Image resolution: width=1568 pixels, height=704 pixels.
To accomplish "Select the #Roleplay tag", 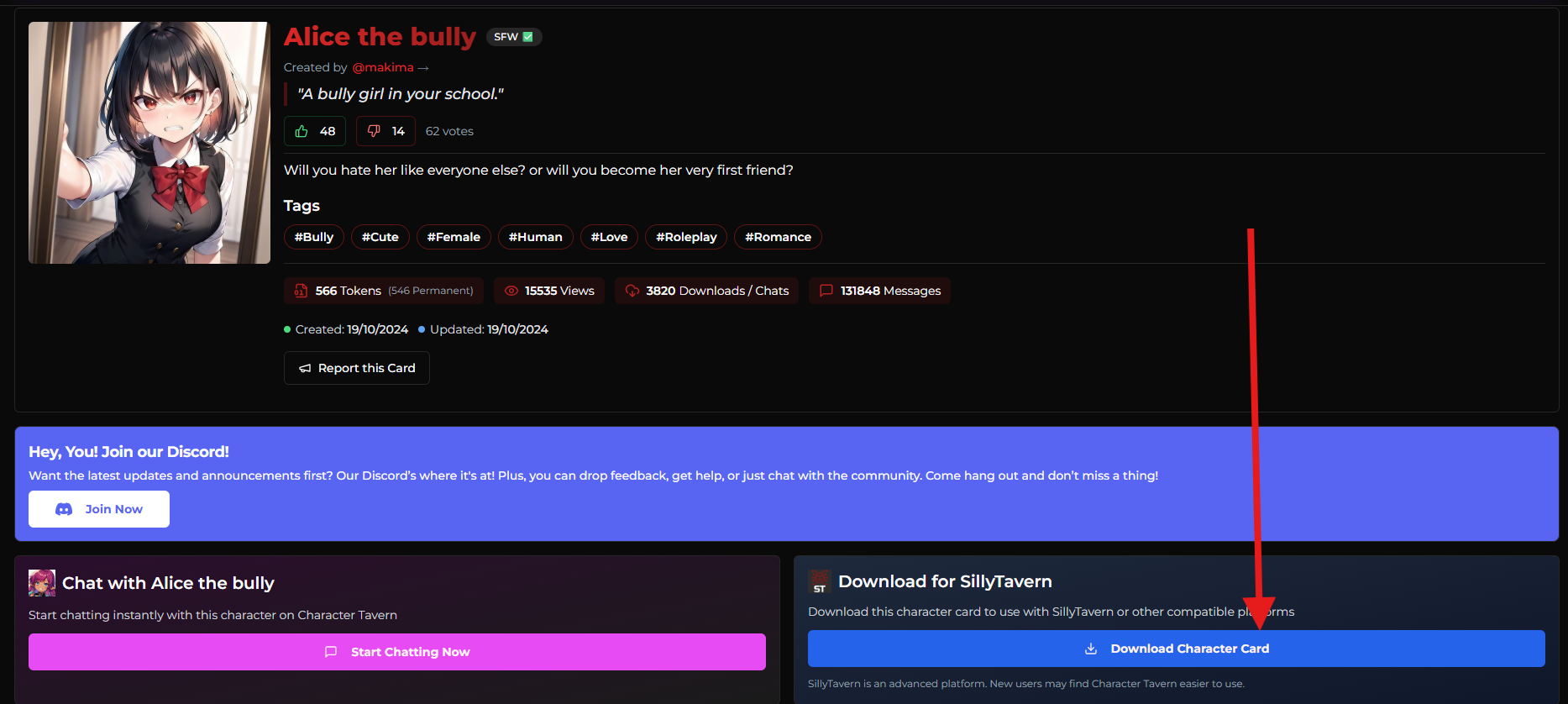I will point(686,237).
